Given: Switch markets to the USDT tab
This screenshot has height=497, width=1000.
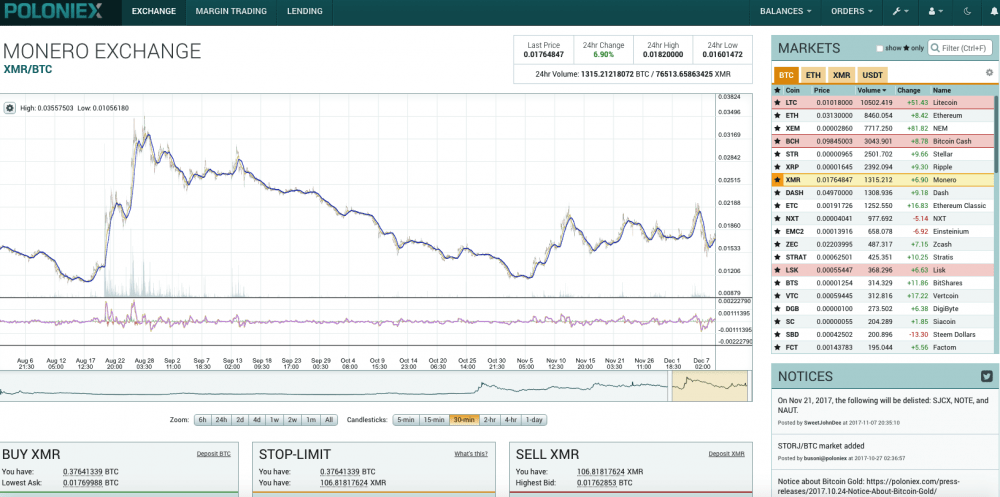Looking at the screenshot, I should [873, 75].
